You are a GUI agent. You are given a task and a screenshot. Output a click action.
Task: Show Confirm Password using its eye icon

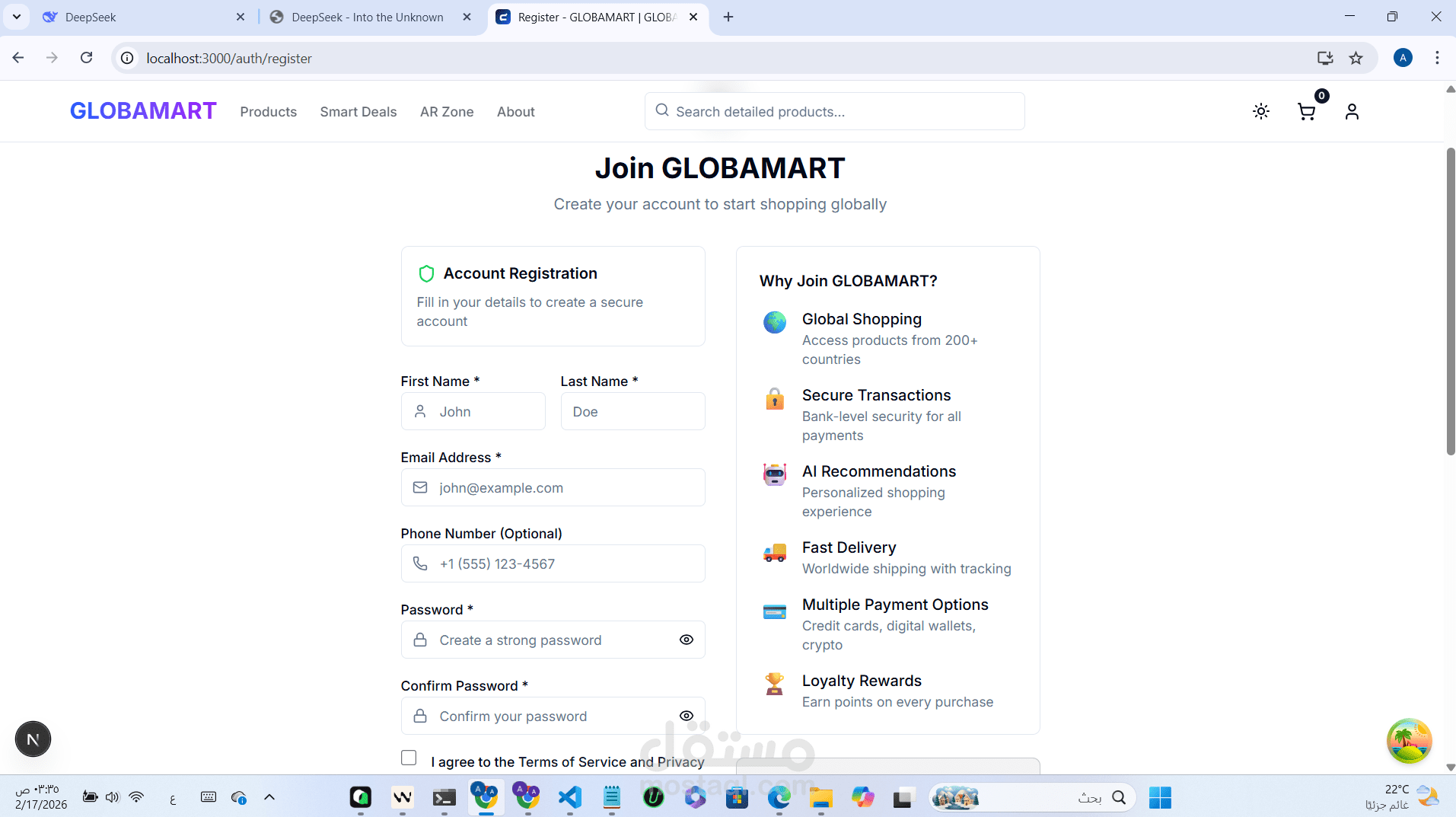tap(687, 716)
